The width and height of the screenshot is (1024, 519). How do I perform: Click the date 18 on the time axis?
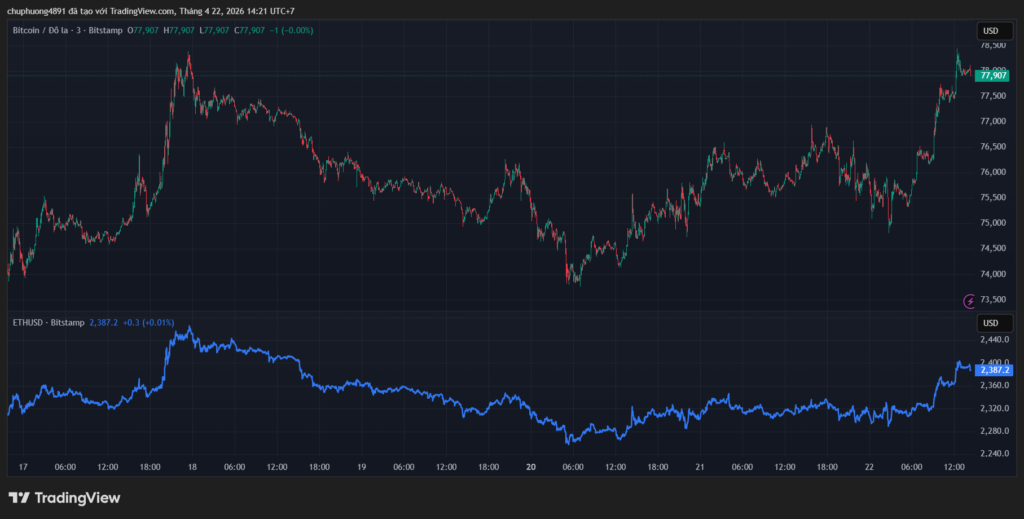click(x=191, y=466)
